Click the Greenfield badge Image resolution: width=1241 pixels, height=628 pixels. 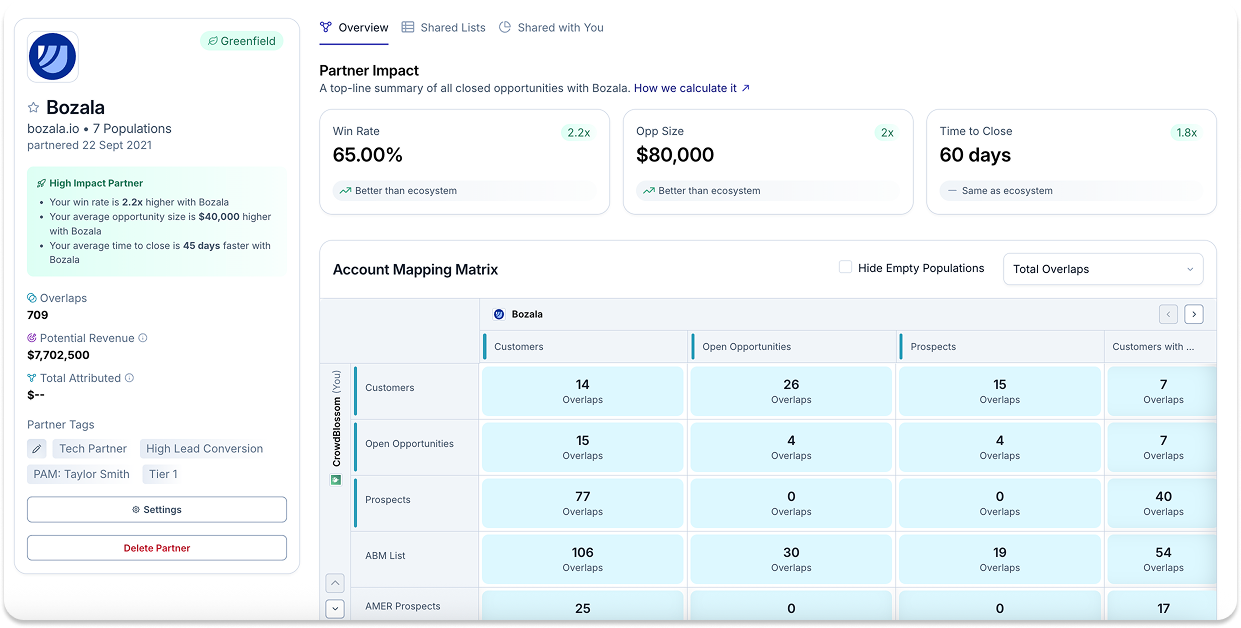(241, 41)
